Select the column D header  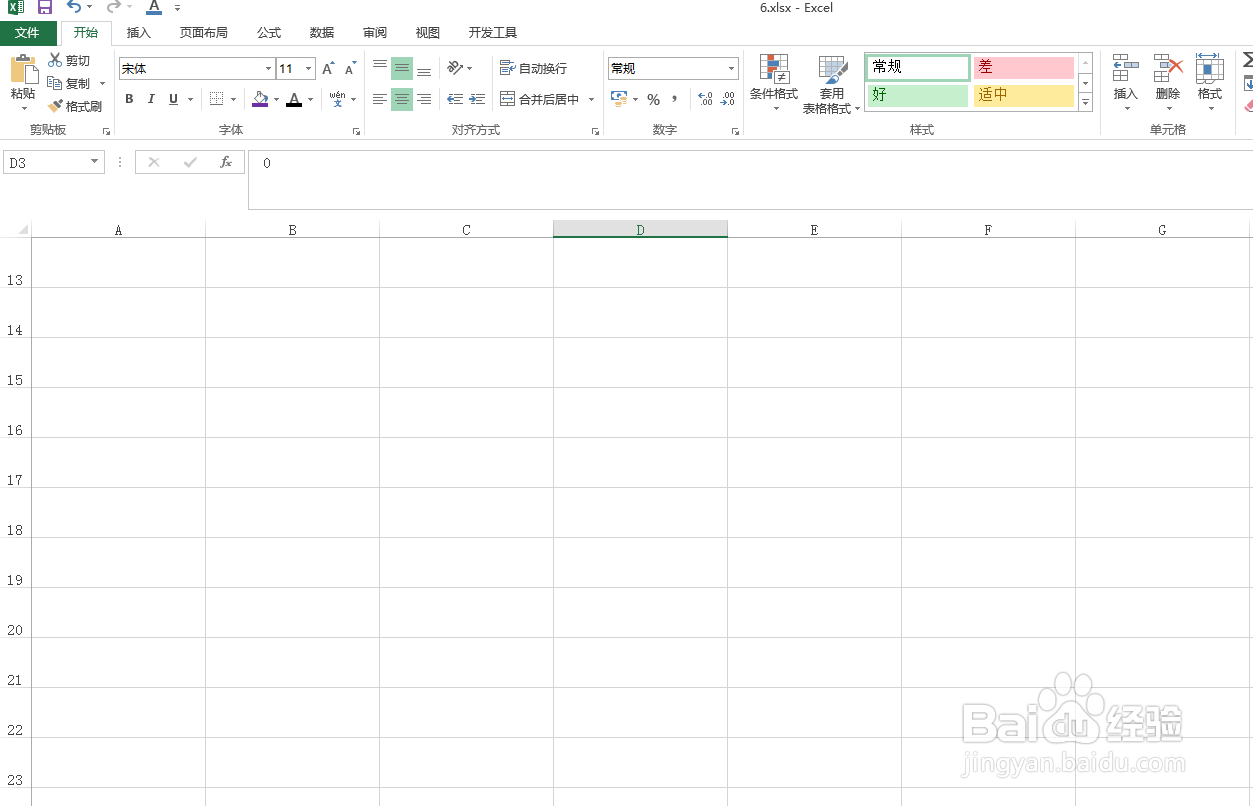(x=640, y=230)
